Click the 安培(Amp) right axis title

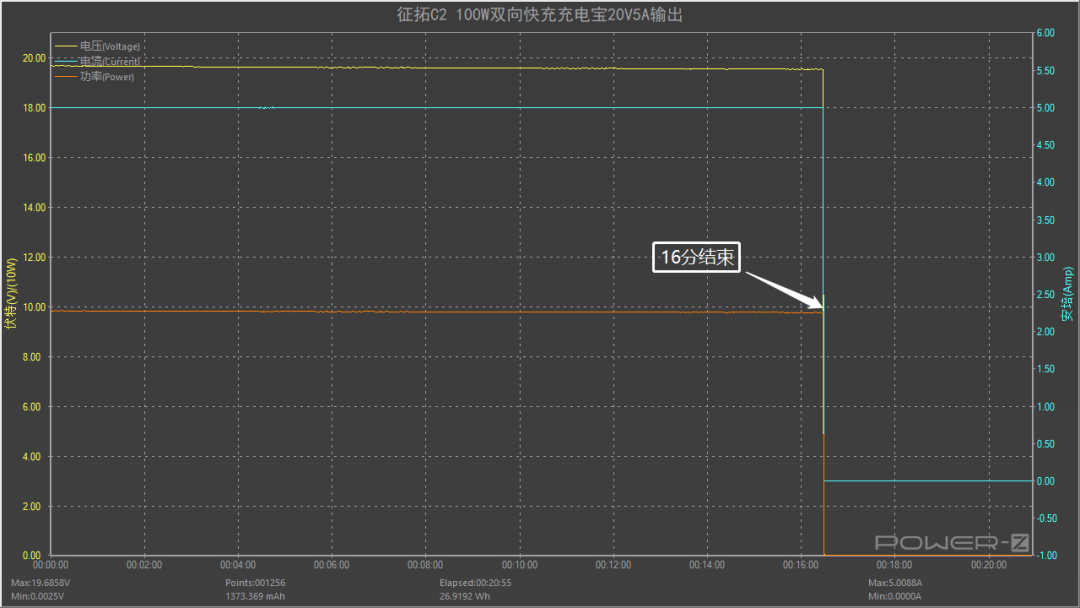coord(1067,294)
